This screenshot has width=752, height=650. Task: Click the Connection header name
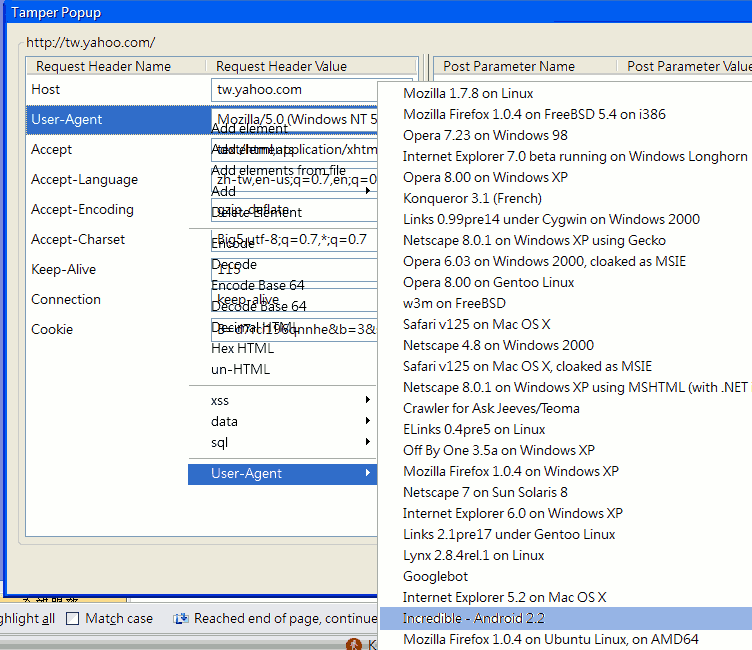66,299
